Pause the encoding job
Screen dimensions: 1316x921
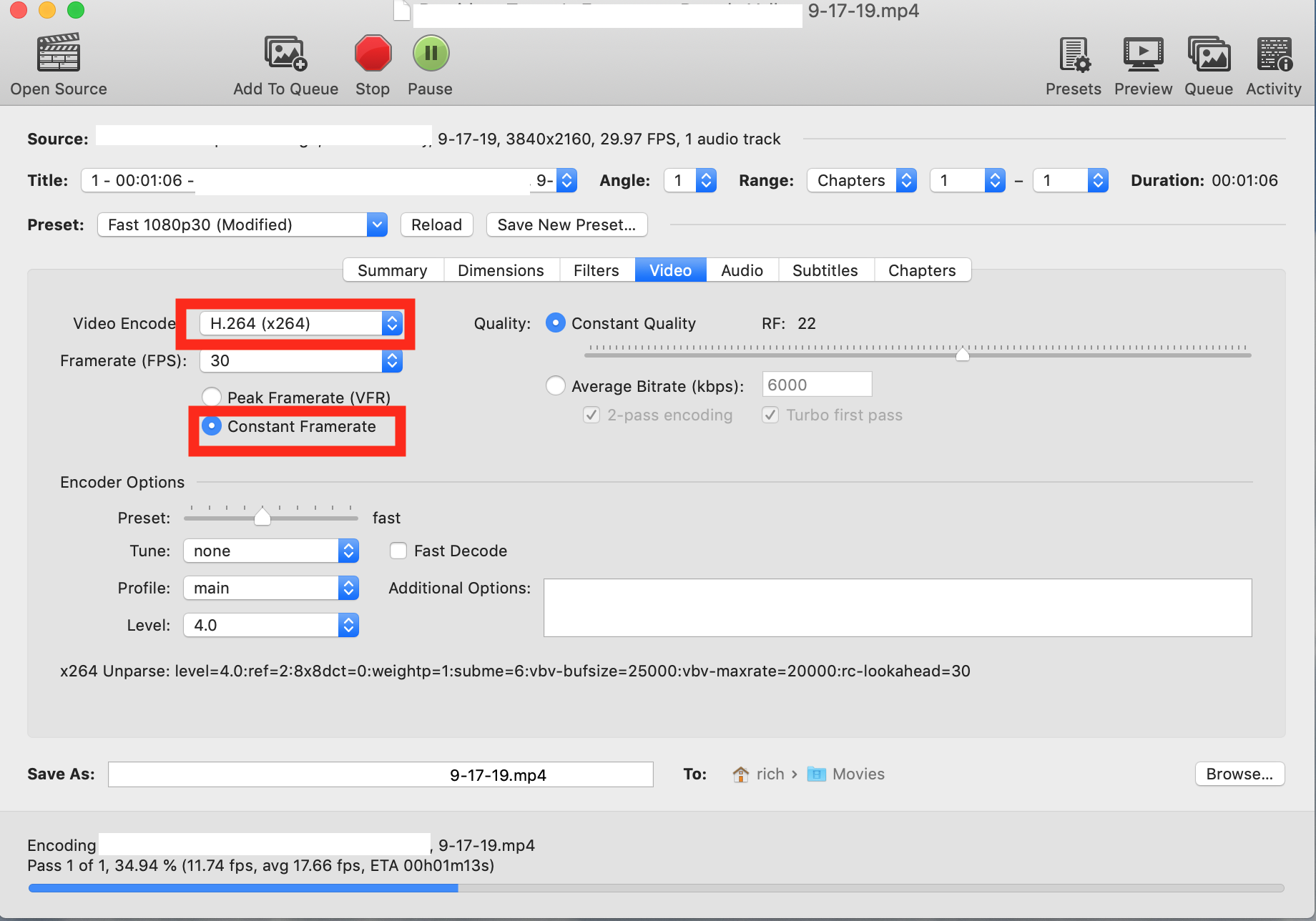click(x=431, y=53)
